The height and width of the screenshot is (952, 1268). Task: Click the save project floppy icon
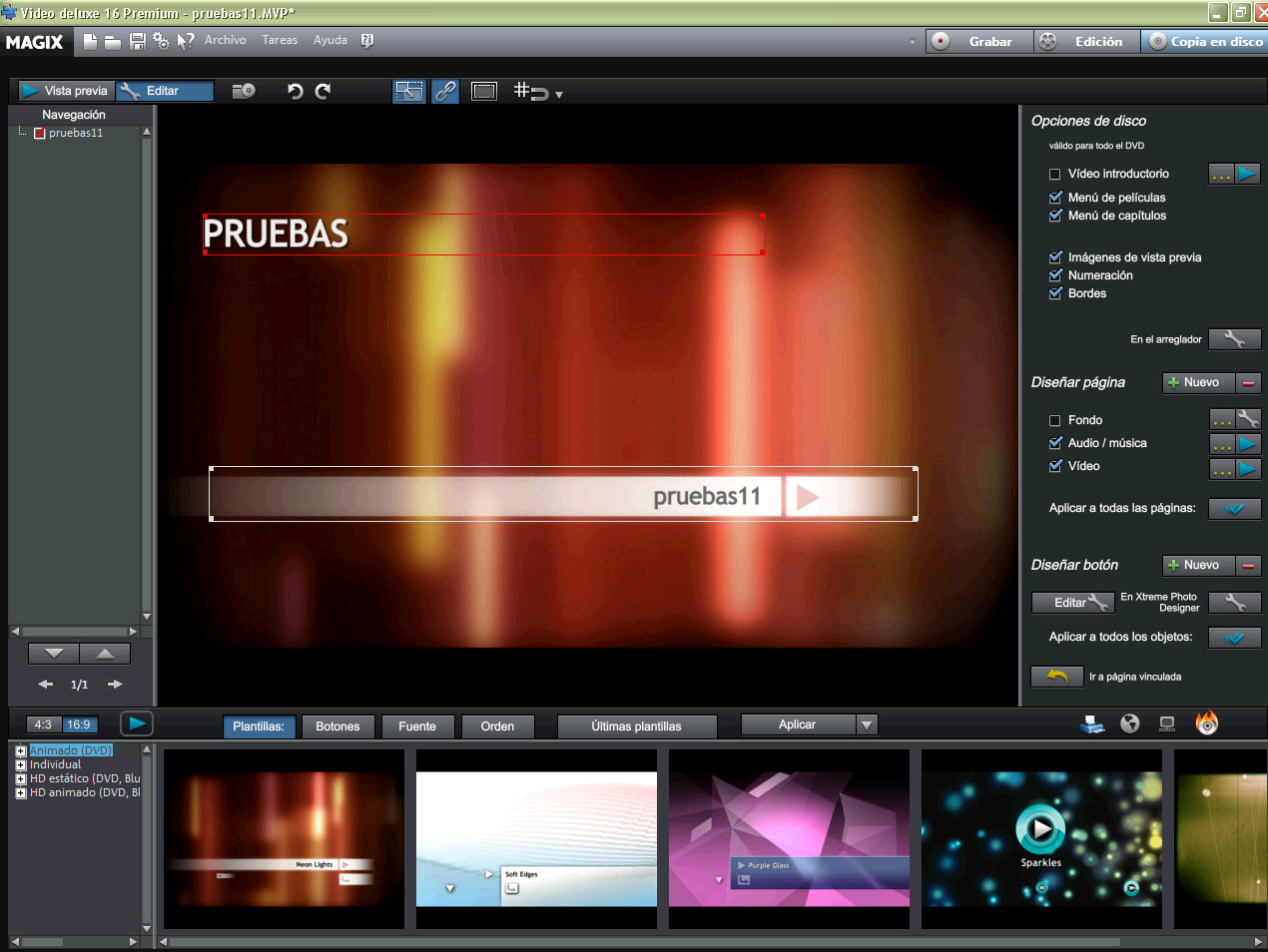pos(138,41)
